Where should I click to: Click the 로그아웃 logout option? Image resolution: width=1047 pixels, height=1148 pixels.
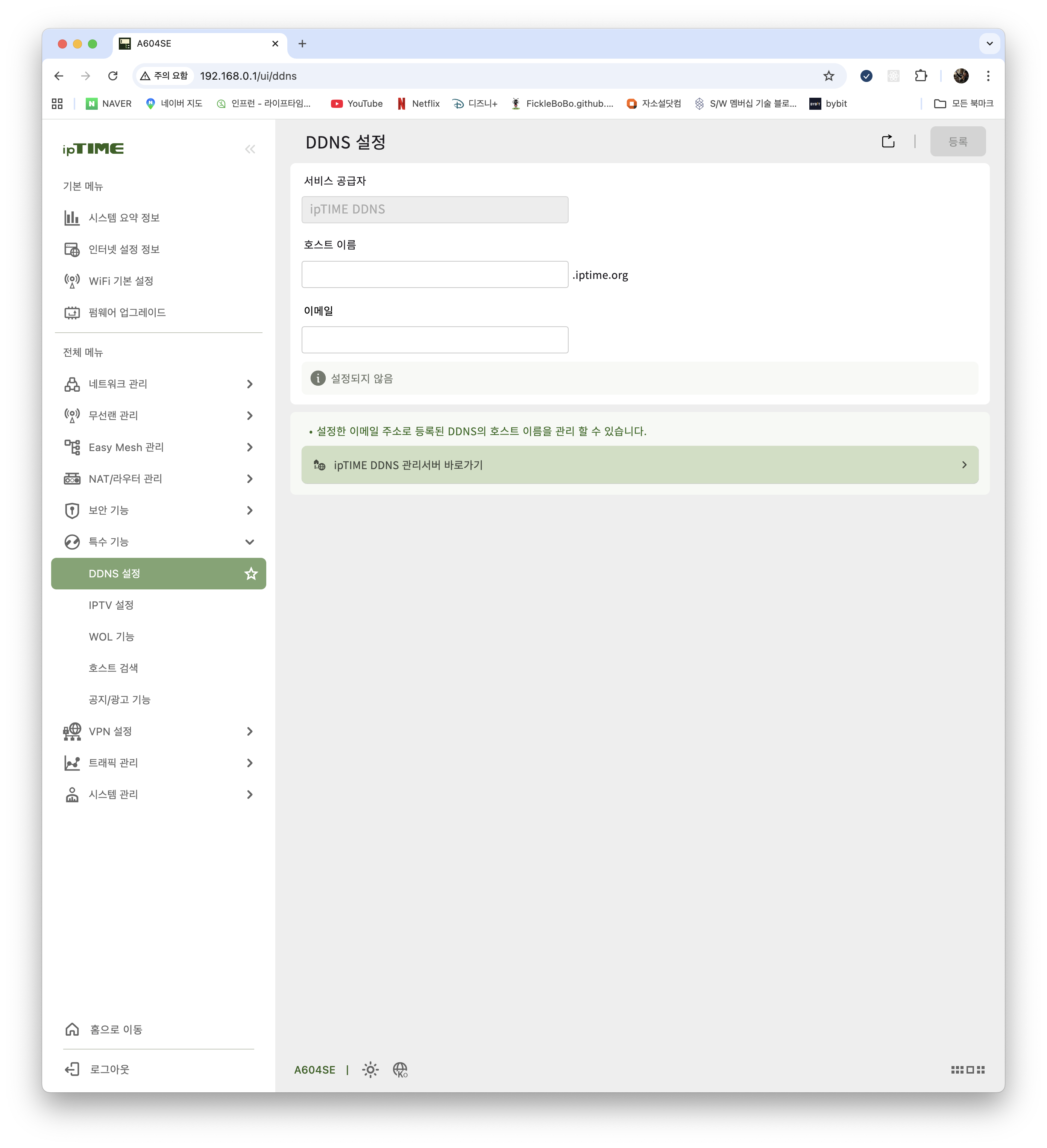pyautogui.click(x=109, y=1069)
